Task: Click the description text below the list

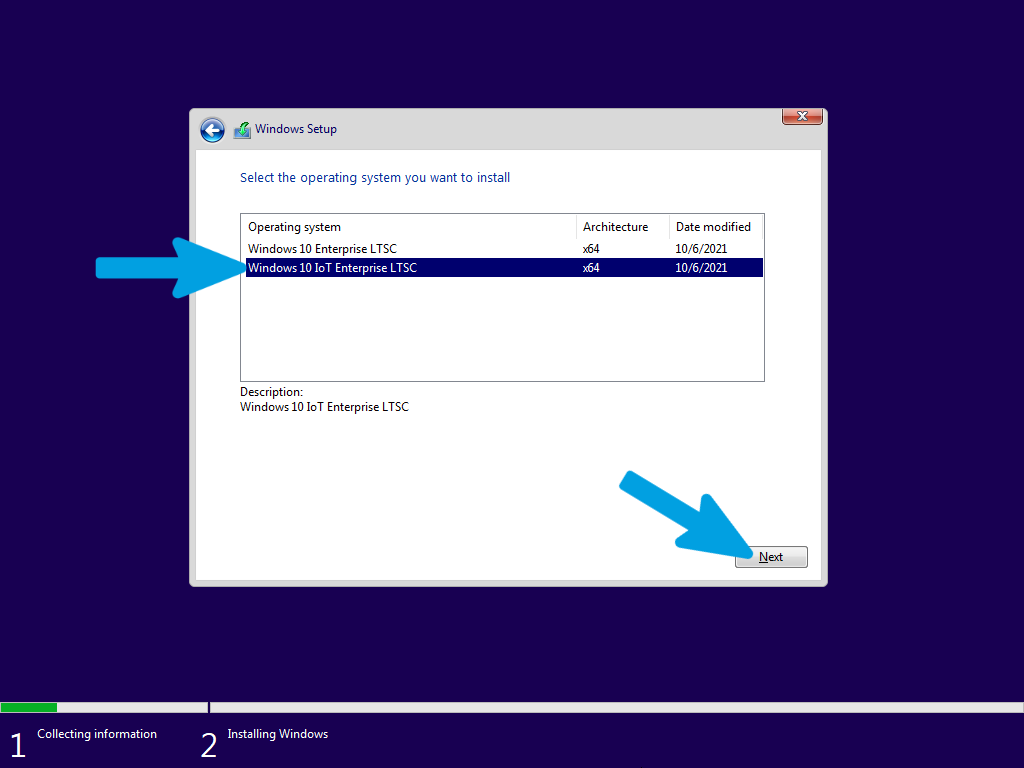Action: (x=324, y=407)
